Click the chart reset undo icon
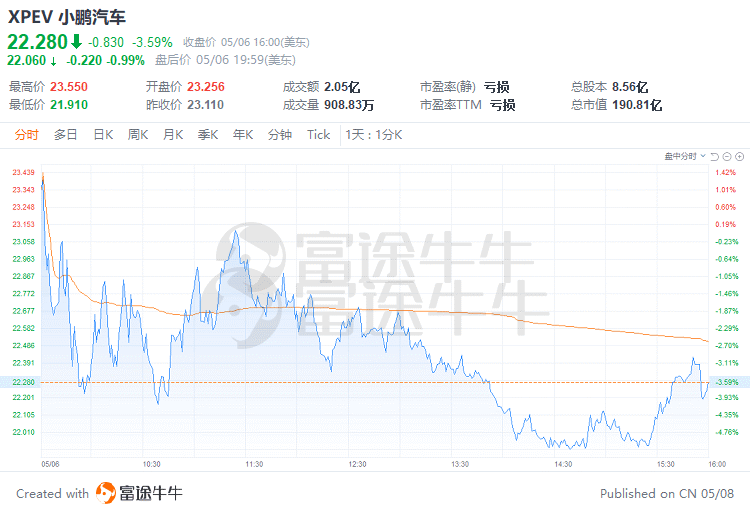750x514 pixels. 715,156
